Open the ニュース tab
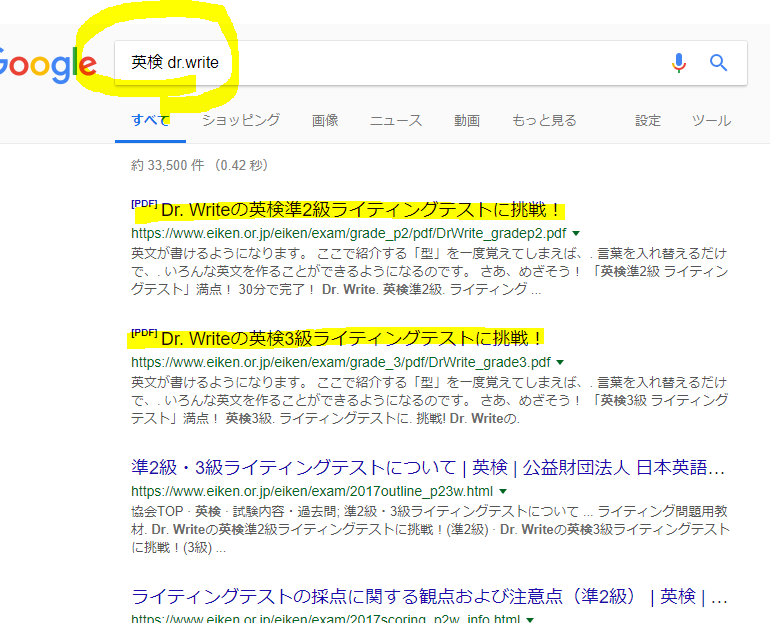 click(x=396, y=120)
